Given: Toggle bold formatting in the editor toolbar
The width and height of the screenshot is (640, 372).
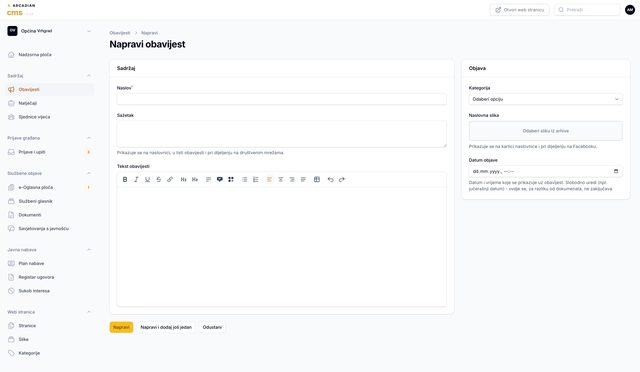Looking at the screenshot, I should click(125, 179).
